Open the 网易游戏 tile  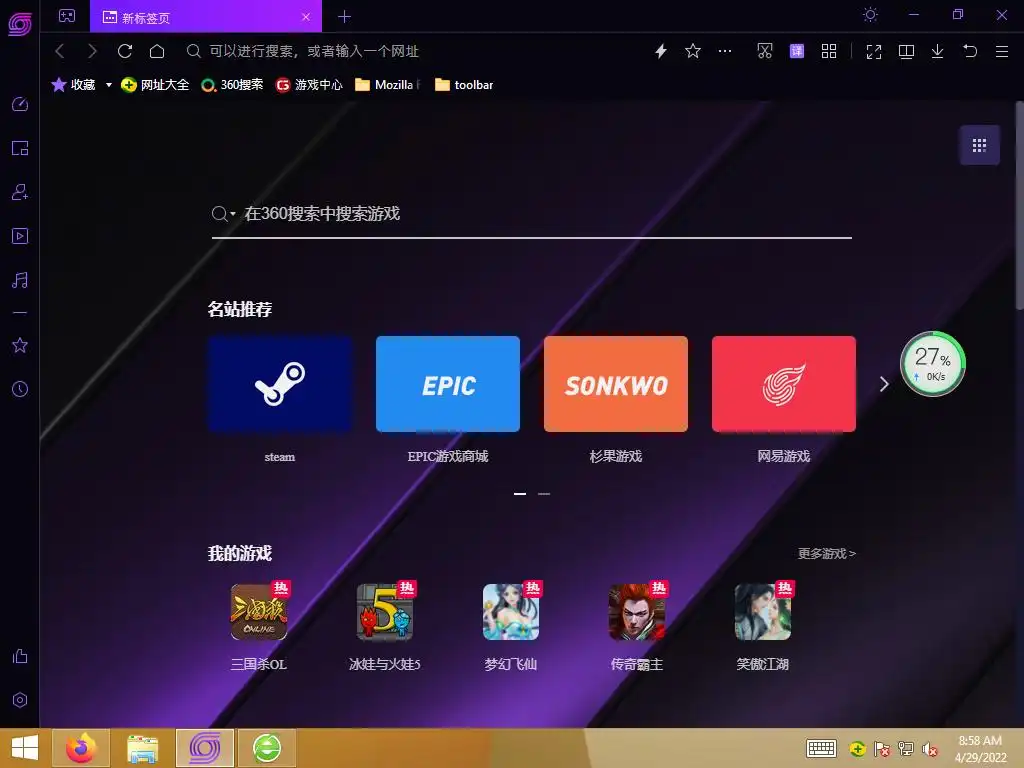pos(784,384)
